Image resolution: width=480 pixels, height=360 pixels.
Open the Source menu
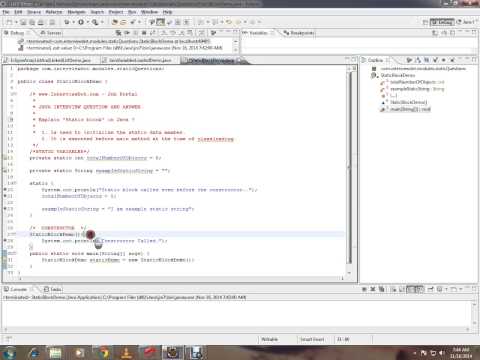click(34, 12)
